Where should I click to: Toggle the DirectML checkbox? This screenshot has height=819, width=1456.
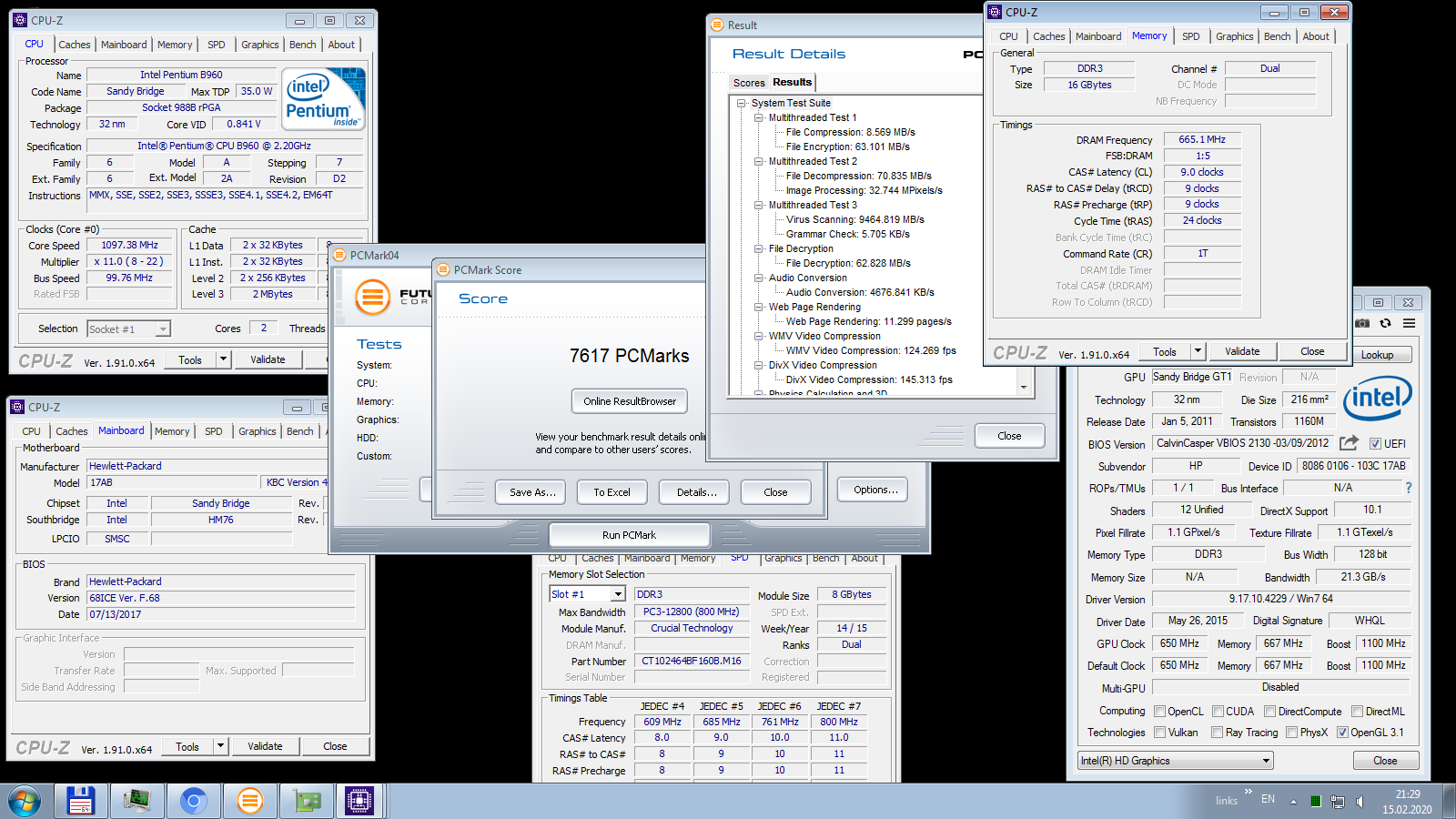pos(1357,712)
